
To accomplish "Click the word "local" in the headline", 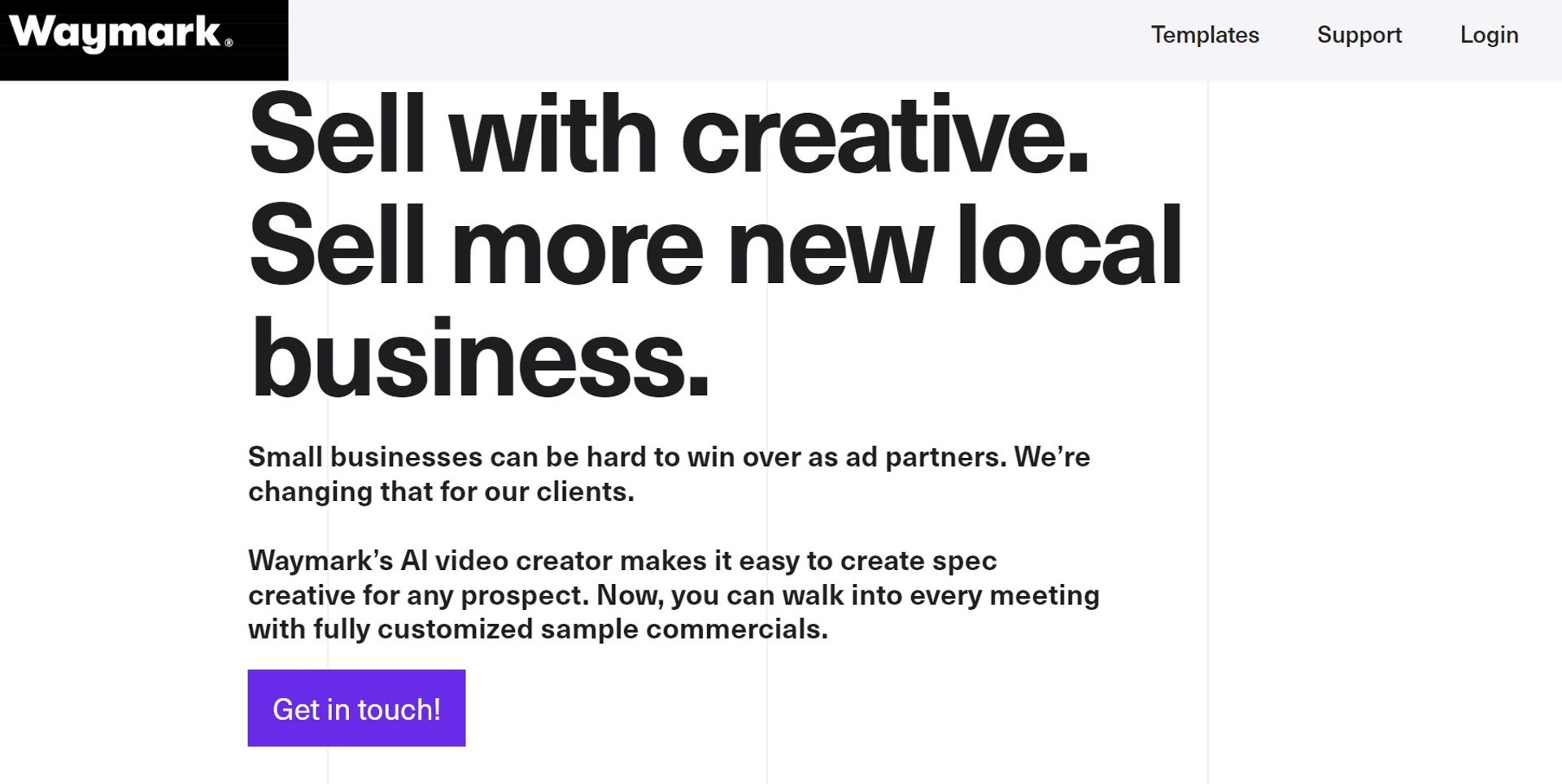I will [1069, 246].
